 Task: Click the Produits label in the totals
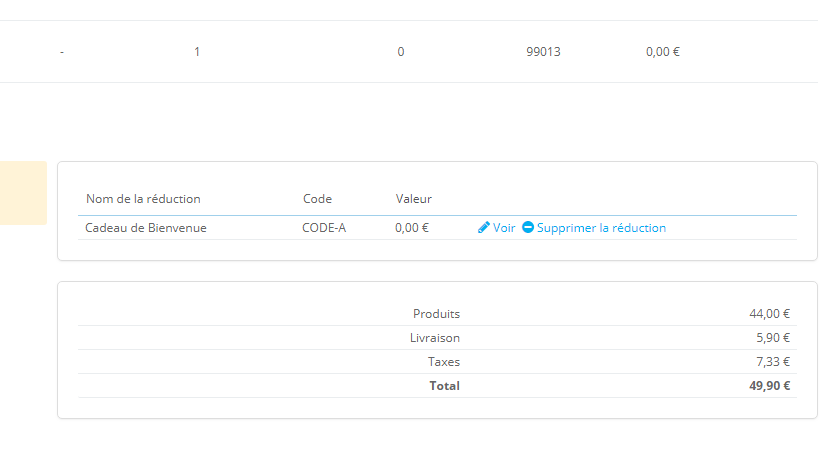coord(436,314)
